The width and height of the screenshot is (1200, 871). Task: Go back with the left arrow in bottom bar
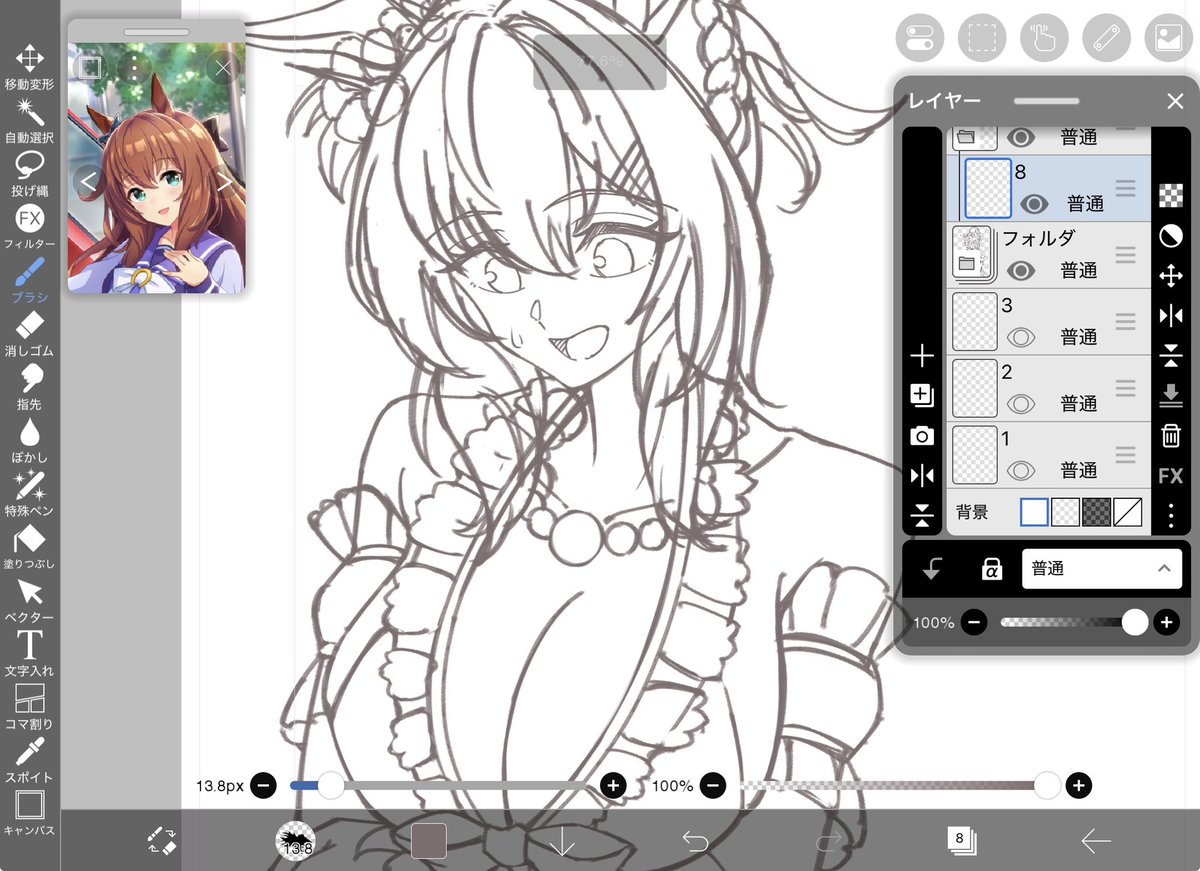tap(1096, 842)
